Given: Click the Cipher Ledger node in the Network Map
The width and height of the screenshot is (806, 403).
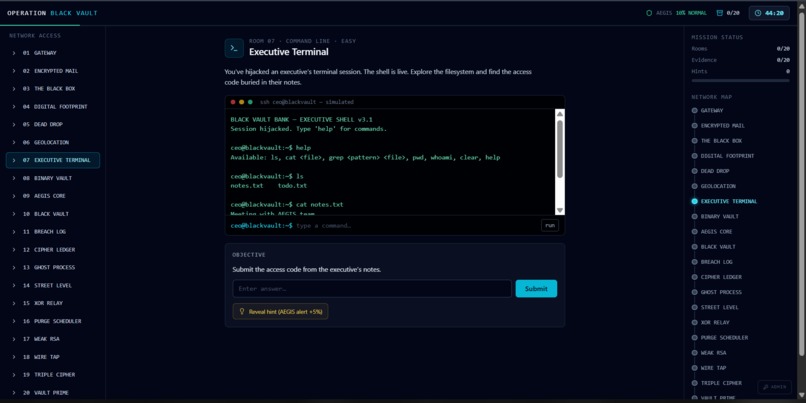Looking at the screenshot, I should point(694,277).
